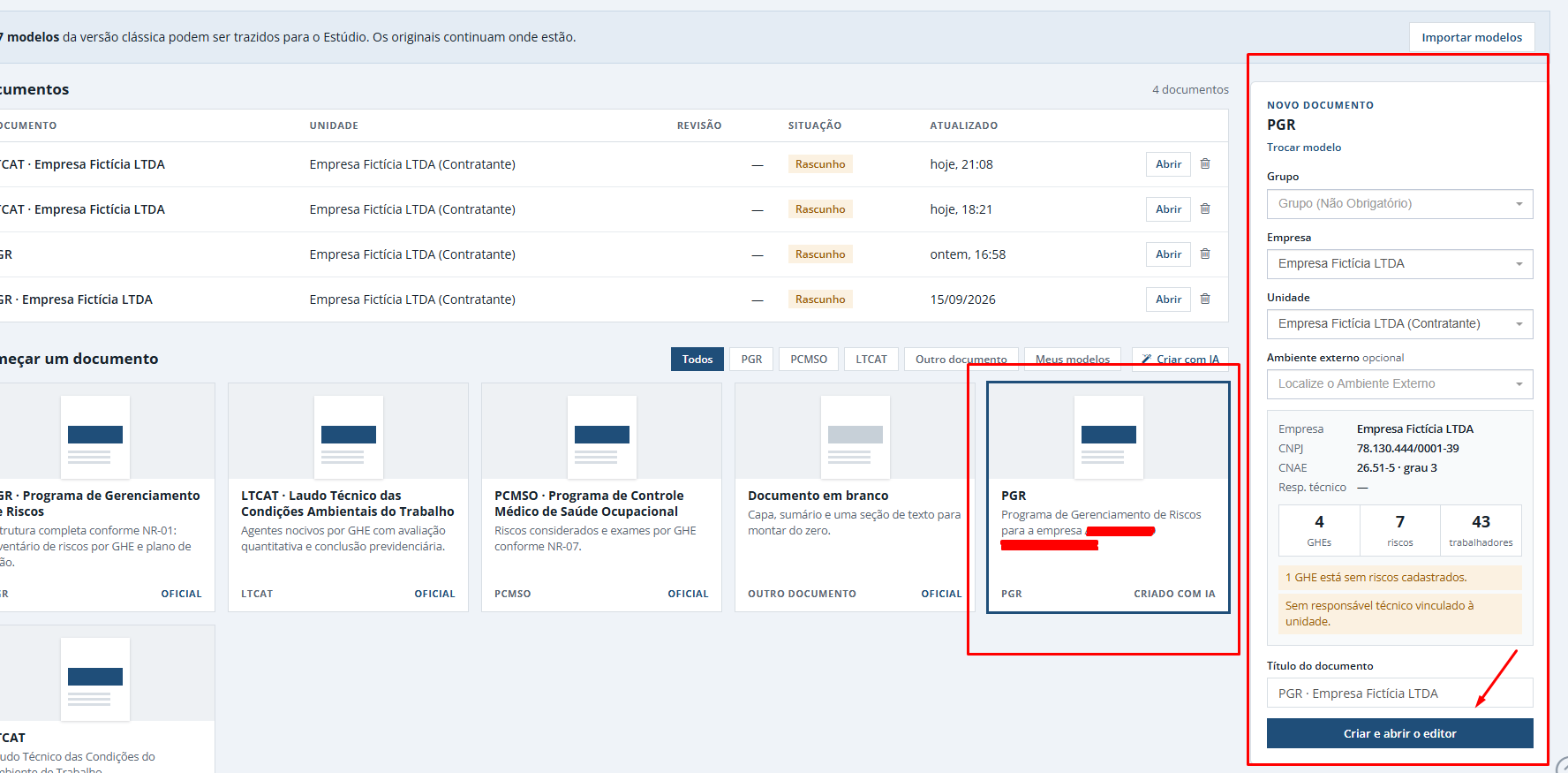1568x773 pixels.
Task: Choose the PCMSO Programa de Controle template card
Action: coord(601,497)
